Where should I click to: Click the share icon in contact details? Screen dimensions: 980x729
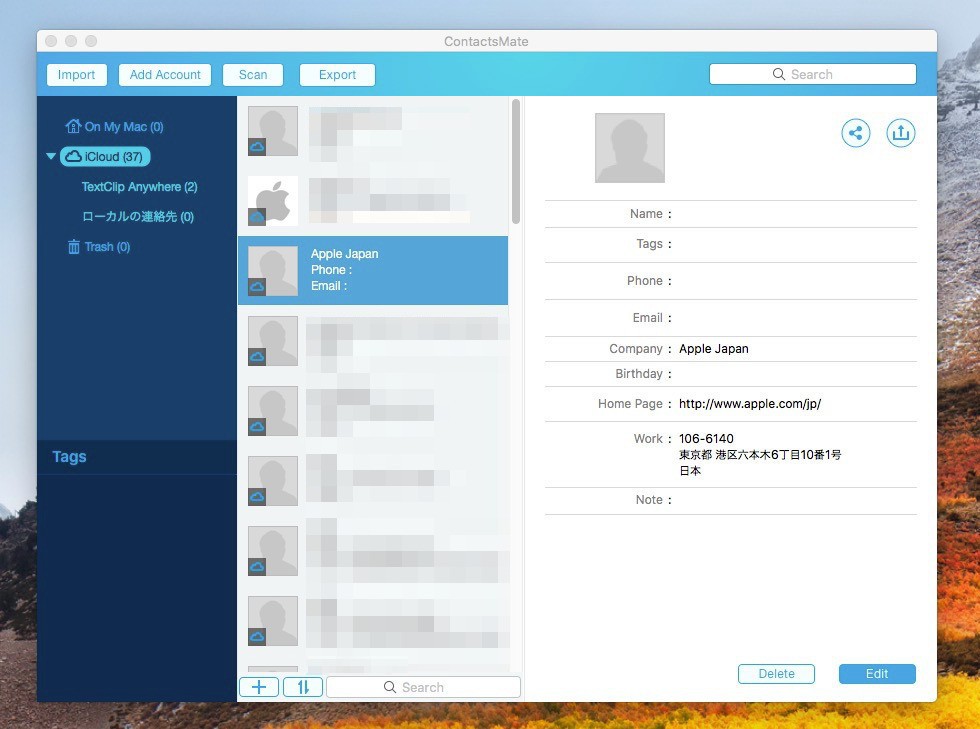point(855,133)
